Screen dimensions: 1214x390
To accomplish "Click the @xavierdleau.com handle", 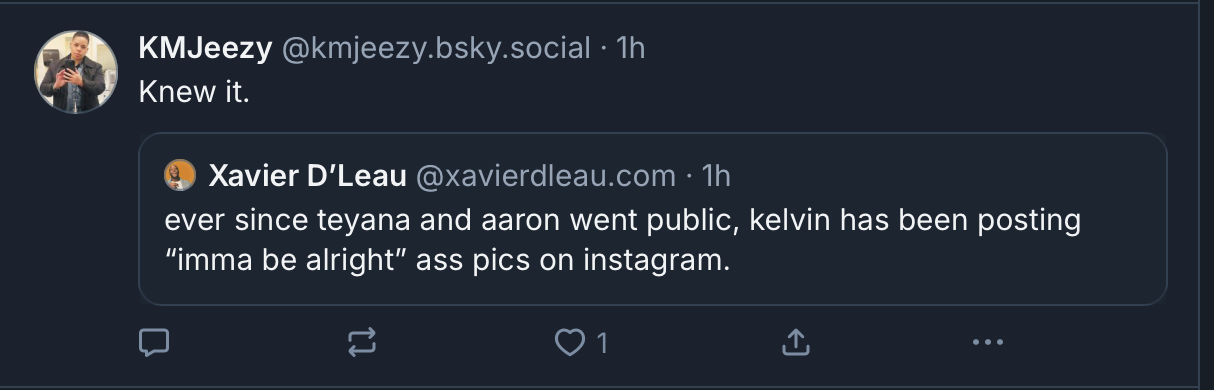I will [x=545, y=176].
